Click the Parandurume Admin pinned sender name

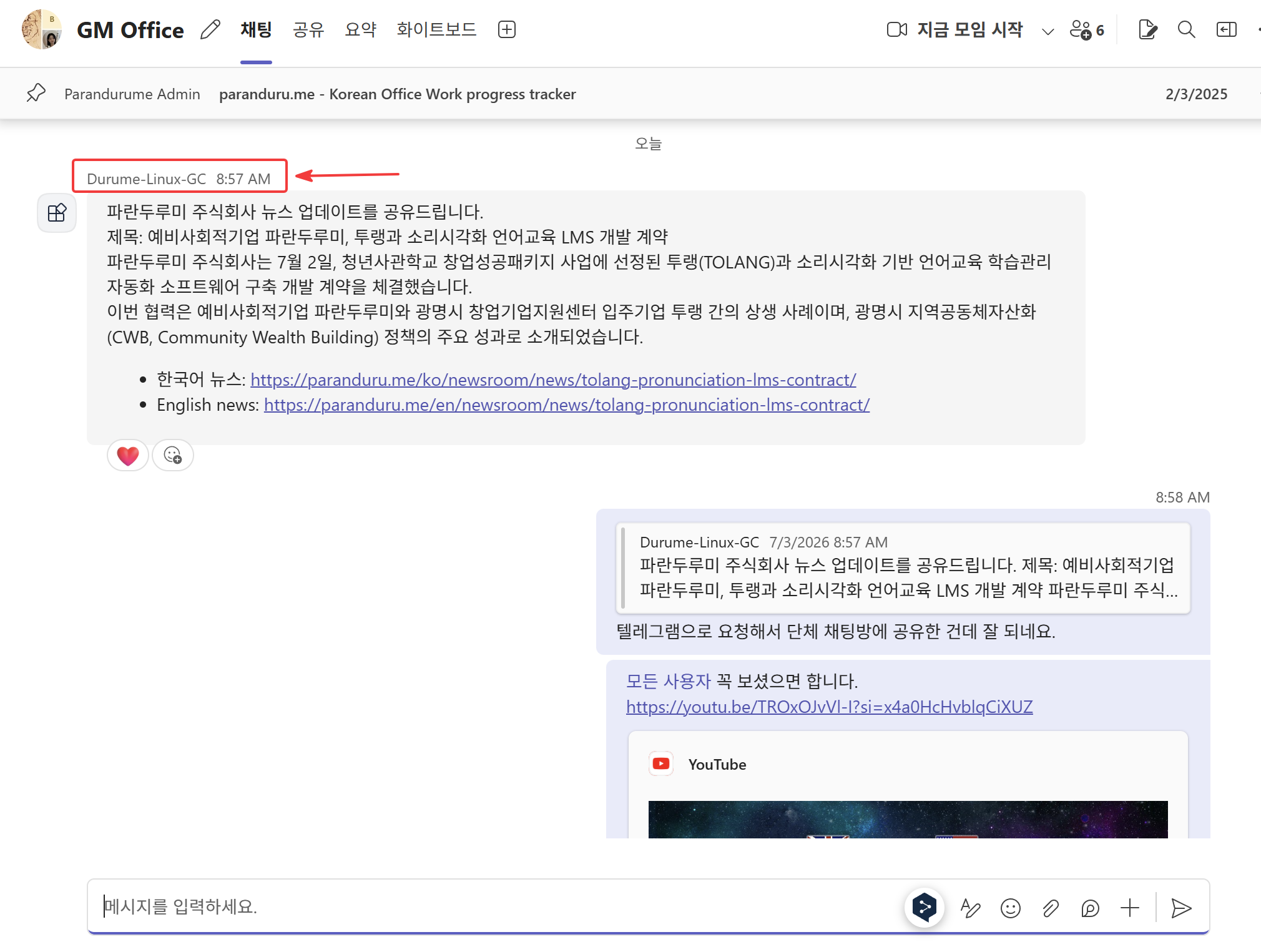pos(132,94)
